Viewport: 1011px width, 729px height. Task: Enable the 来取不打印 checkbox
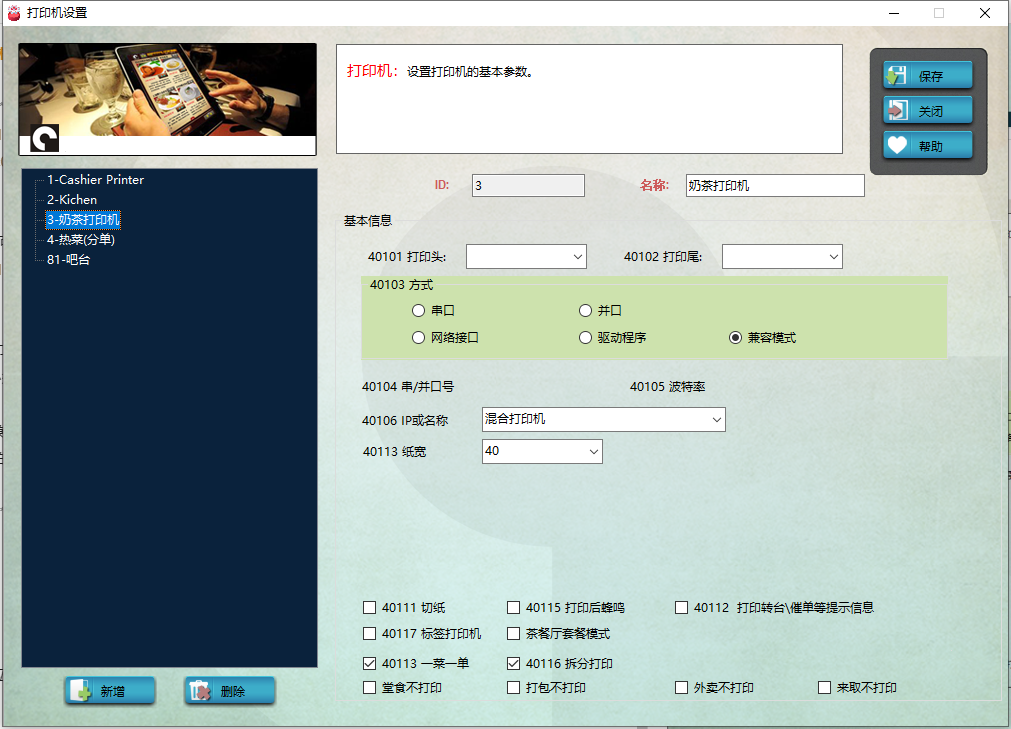click(825, 688)
